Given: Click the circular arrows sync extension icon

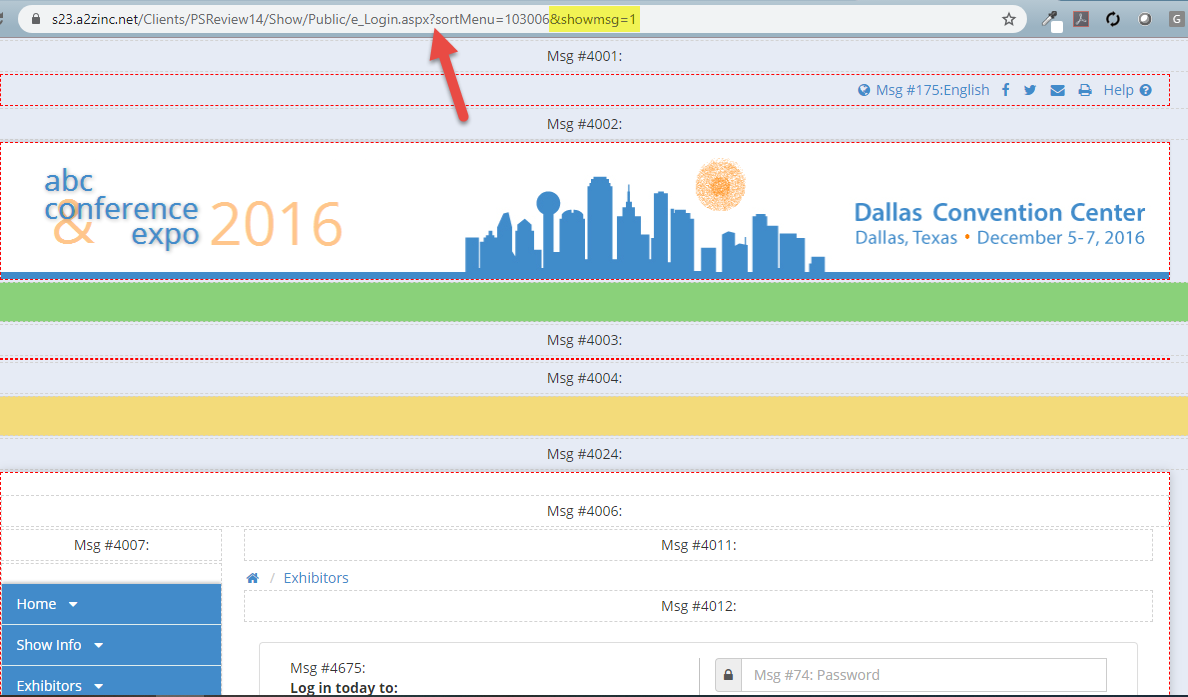Looking at the screenshot, I should 1112,19.
